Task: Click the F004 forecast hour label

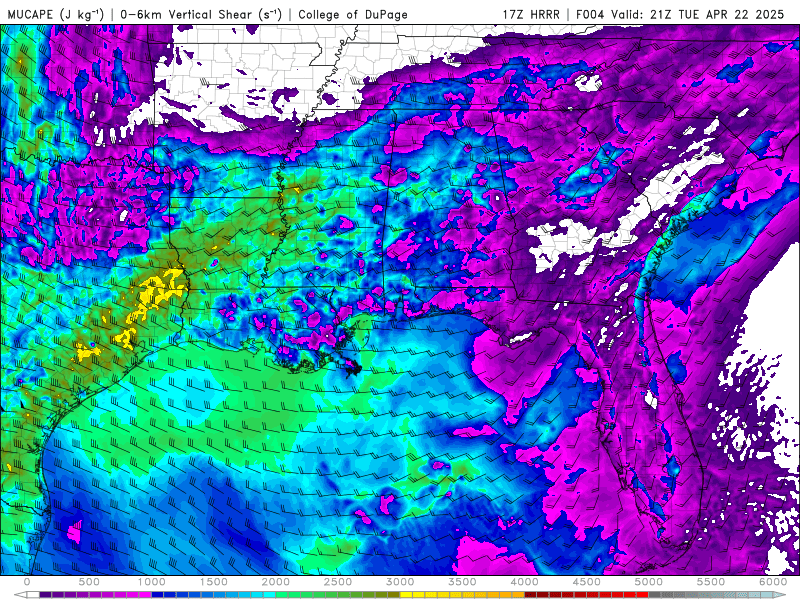Action: pos(592,14)
